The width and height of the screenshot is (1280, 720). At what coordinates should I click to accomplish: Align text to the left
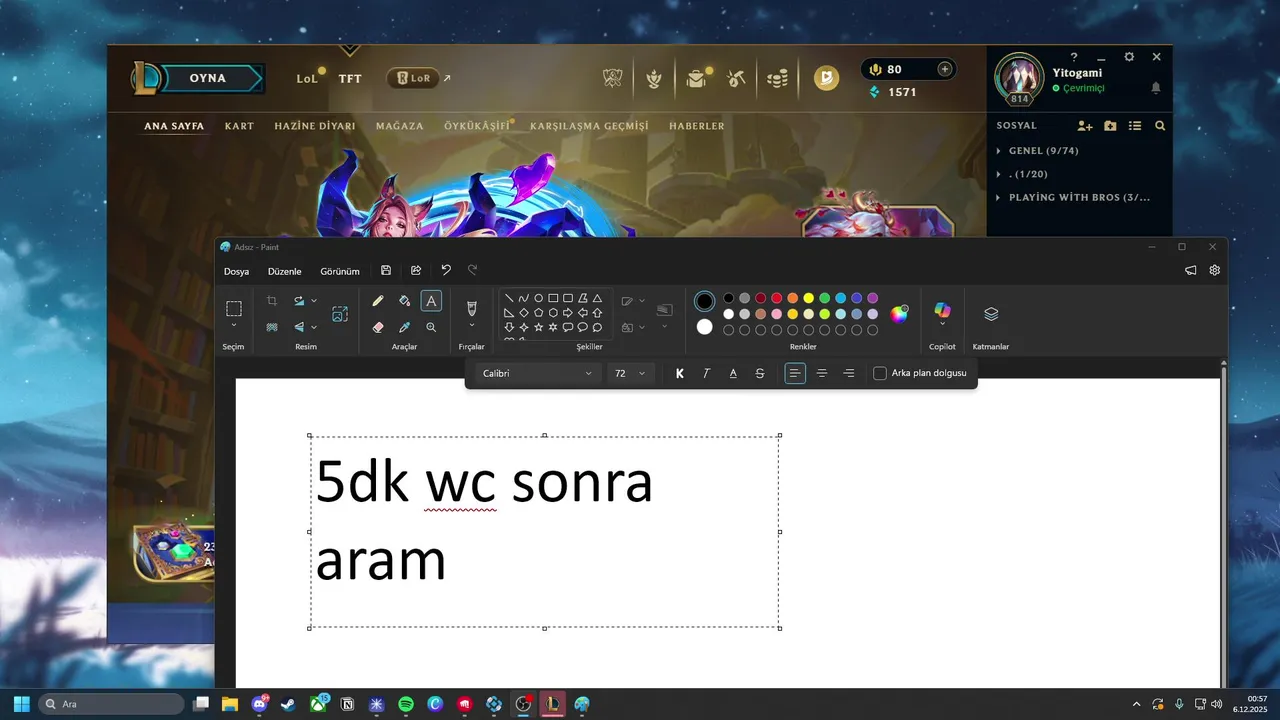click(795, 373)
